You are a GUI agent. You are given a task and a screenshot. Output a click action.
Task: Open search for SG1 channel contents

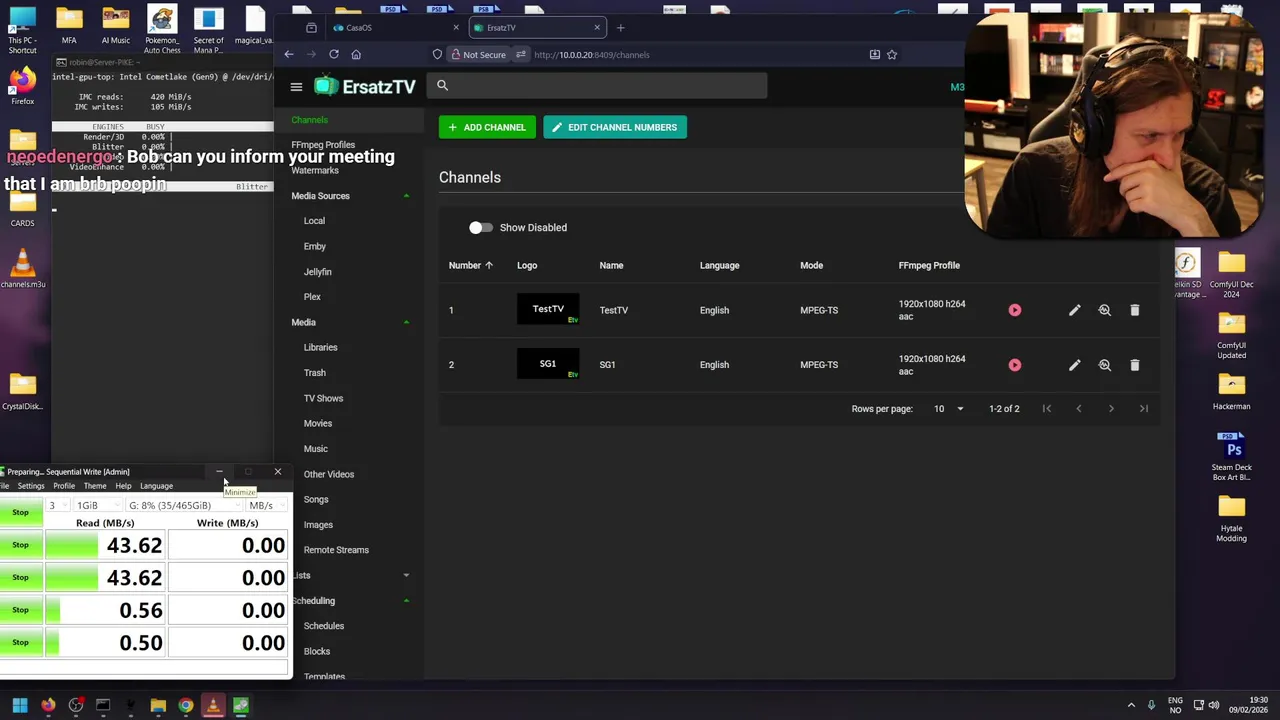point(1105,365)
